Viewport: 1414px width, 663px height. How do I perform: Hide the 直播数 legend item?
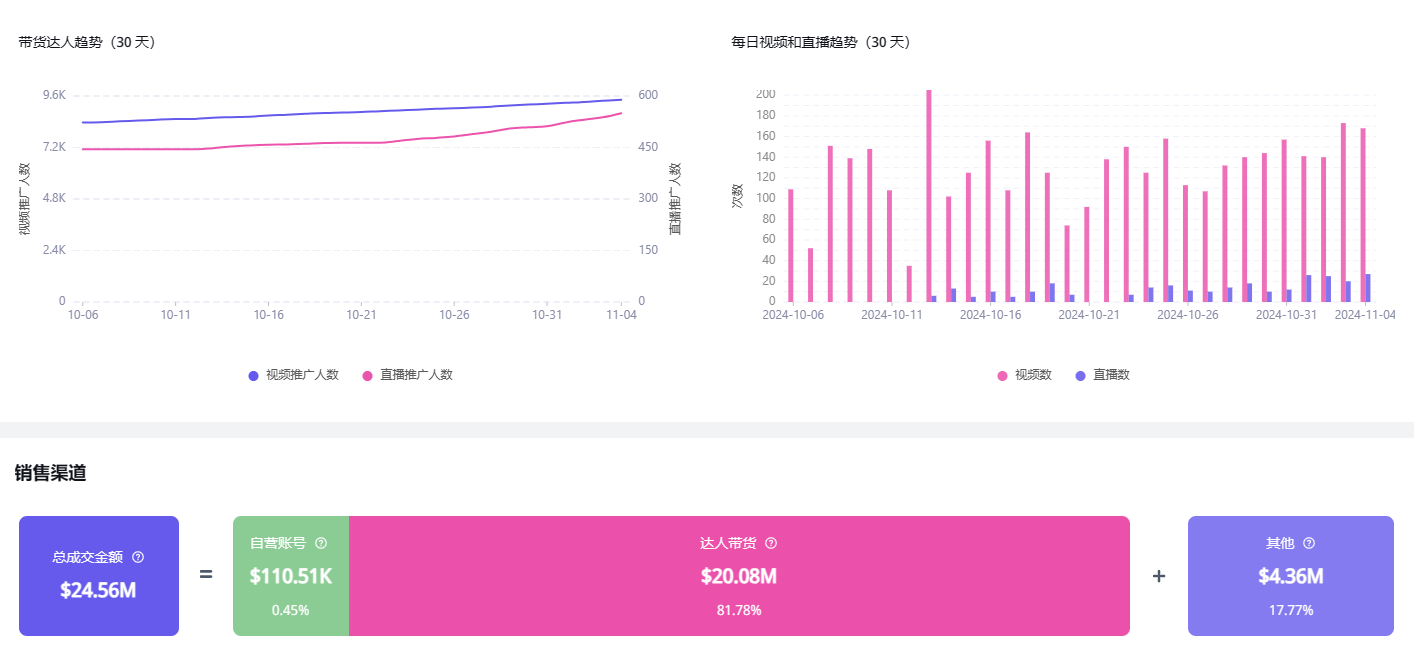coord(1102,375)
